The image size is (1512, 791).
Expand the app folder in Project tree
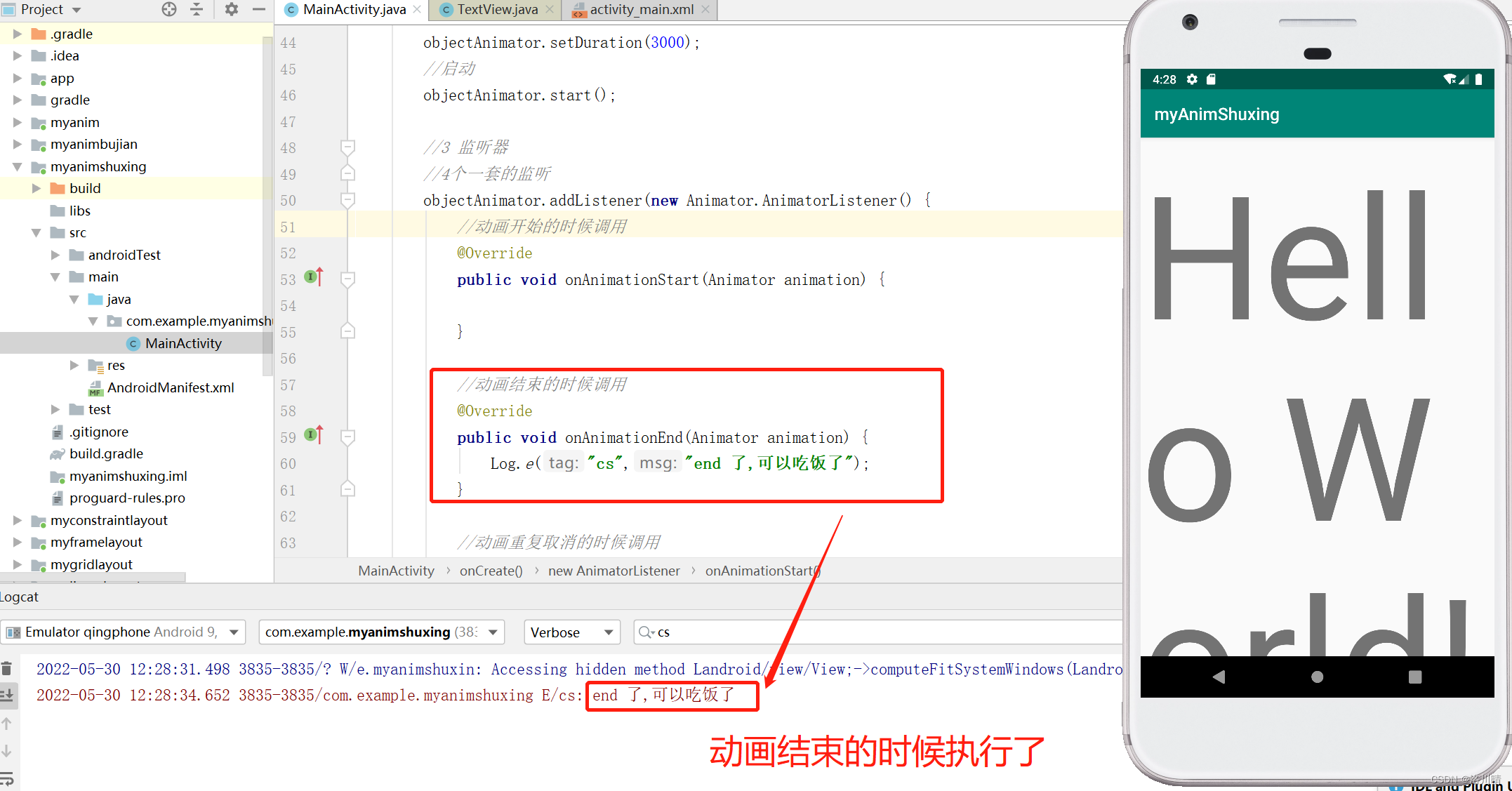(18, 78)
